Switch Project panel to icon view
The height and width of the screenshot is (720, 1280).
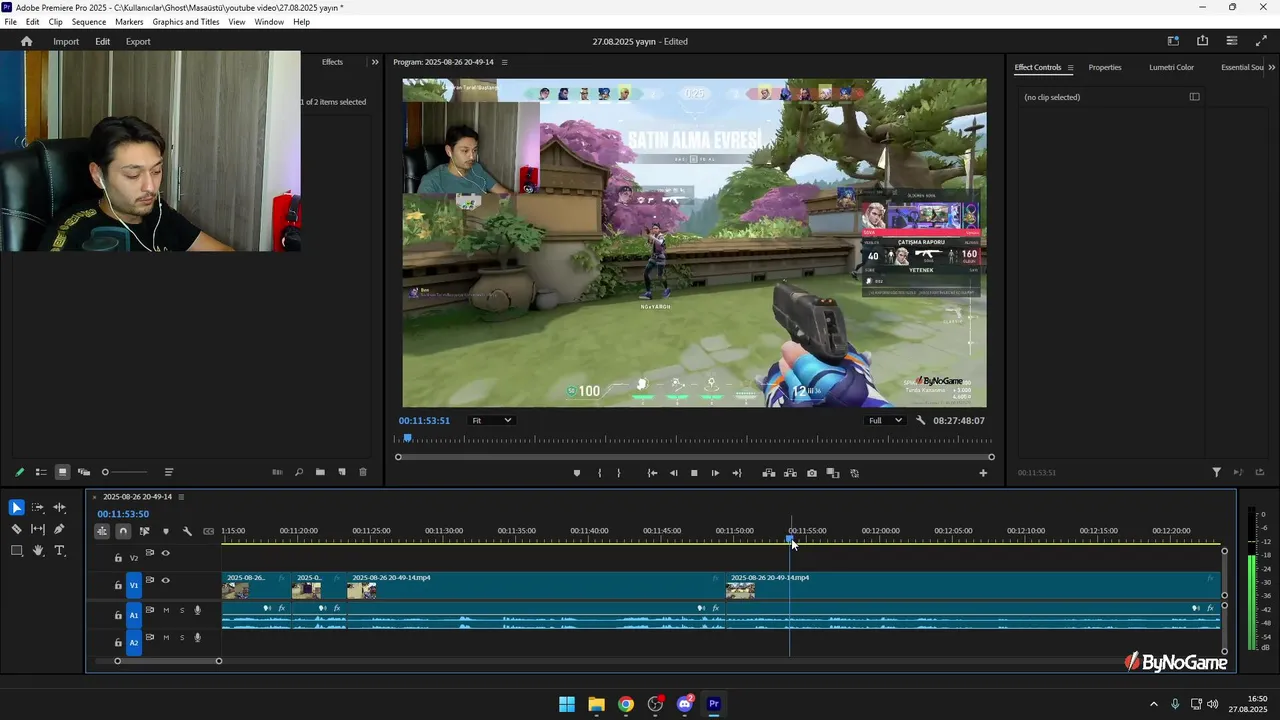point(62,472)
